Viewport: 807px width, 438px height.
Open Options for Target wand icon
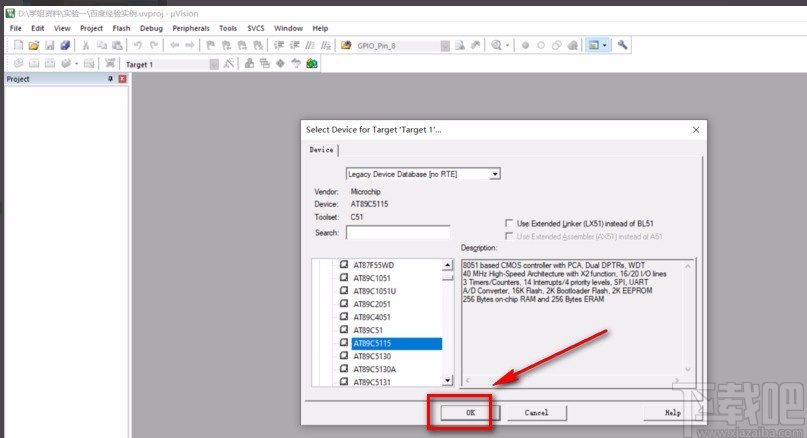(x=229, y=64)
